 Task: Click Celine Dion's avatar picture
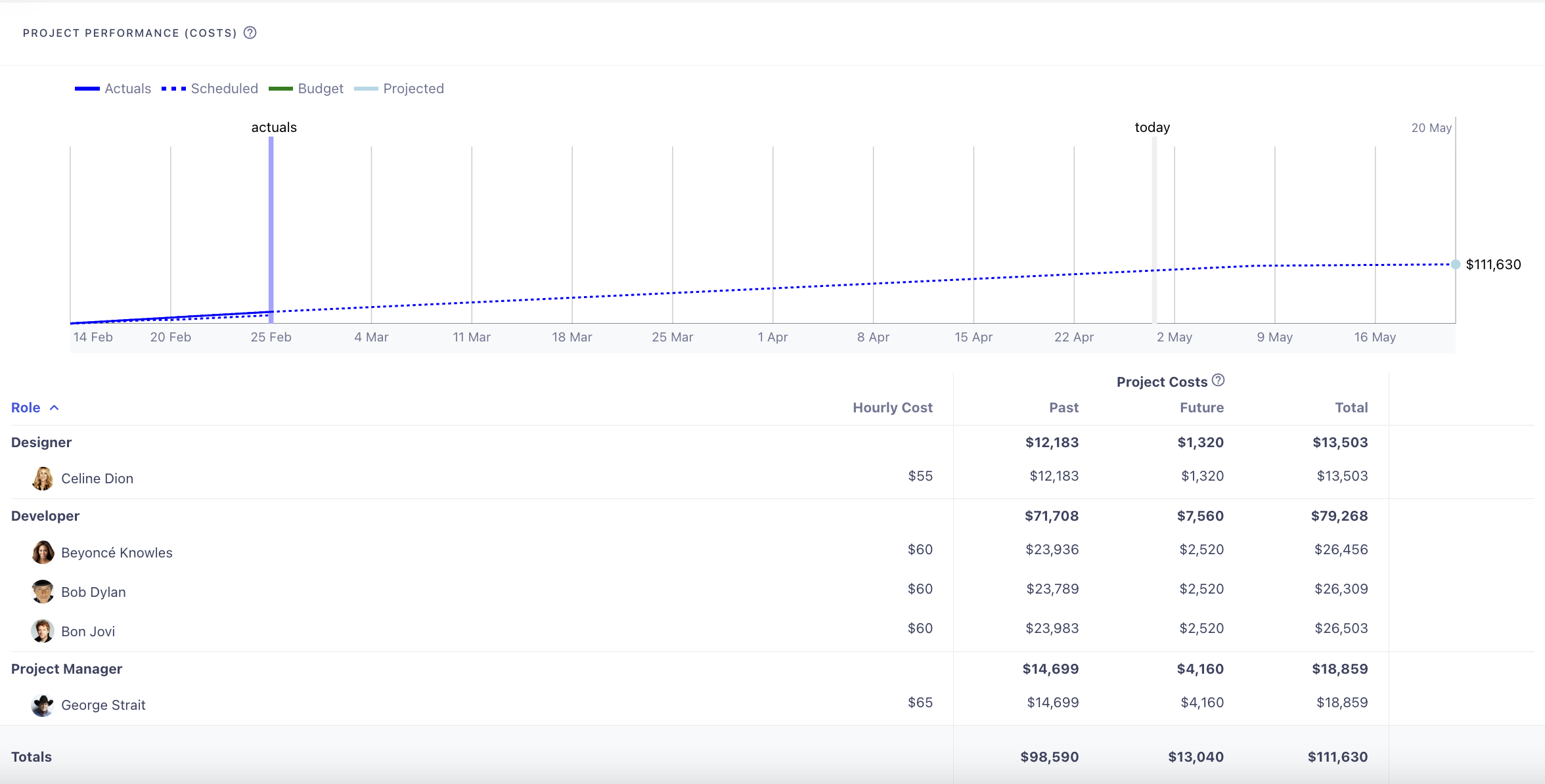coord(42,478)
